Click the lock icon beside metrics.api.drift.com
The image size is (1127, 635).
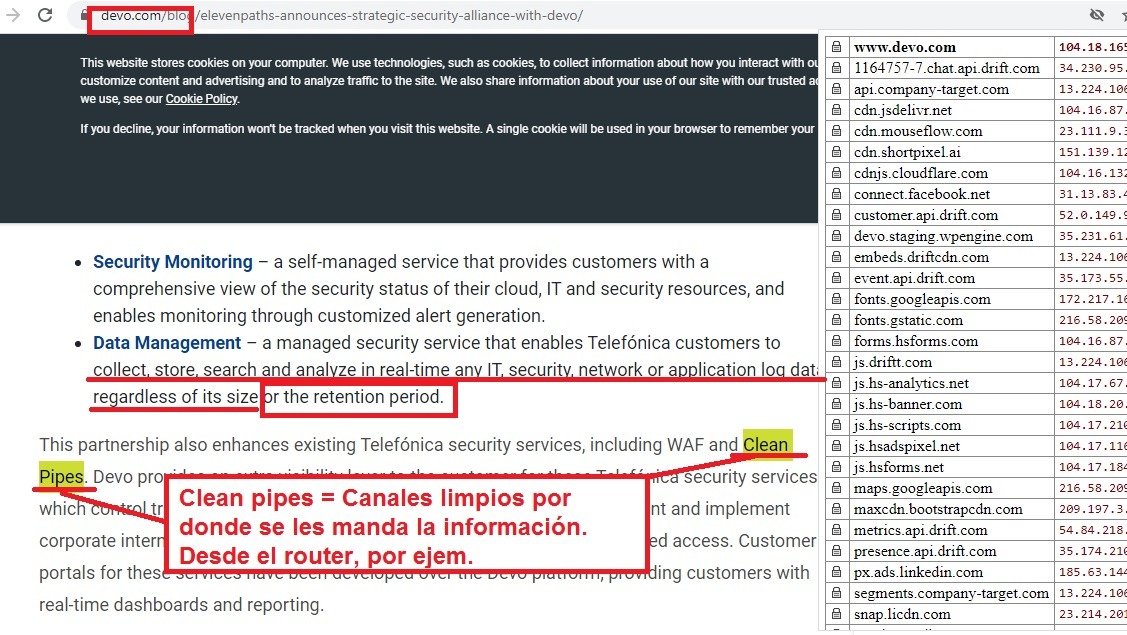pos(837,530)
